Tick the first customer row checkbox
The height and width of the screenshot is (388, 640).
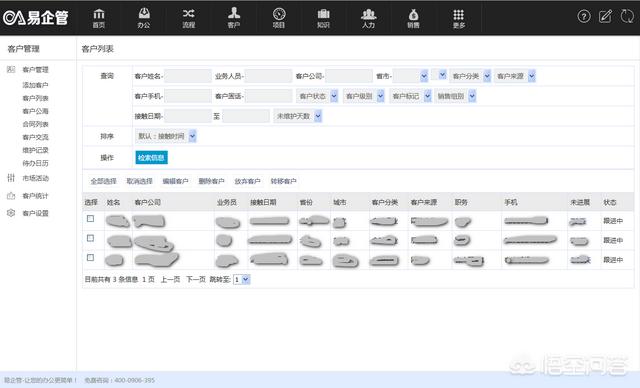[x=91, y=219]
